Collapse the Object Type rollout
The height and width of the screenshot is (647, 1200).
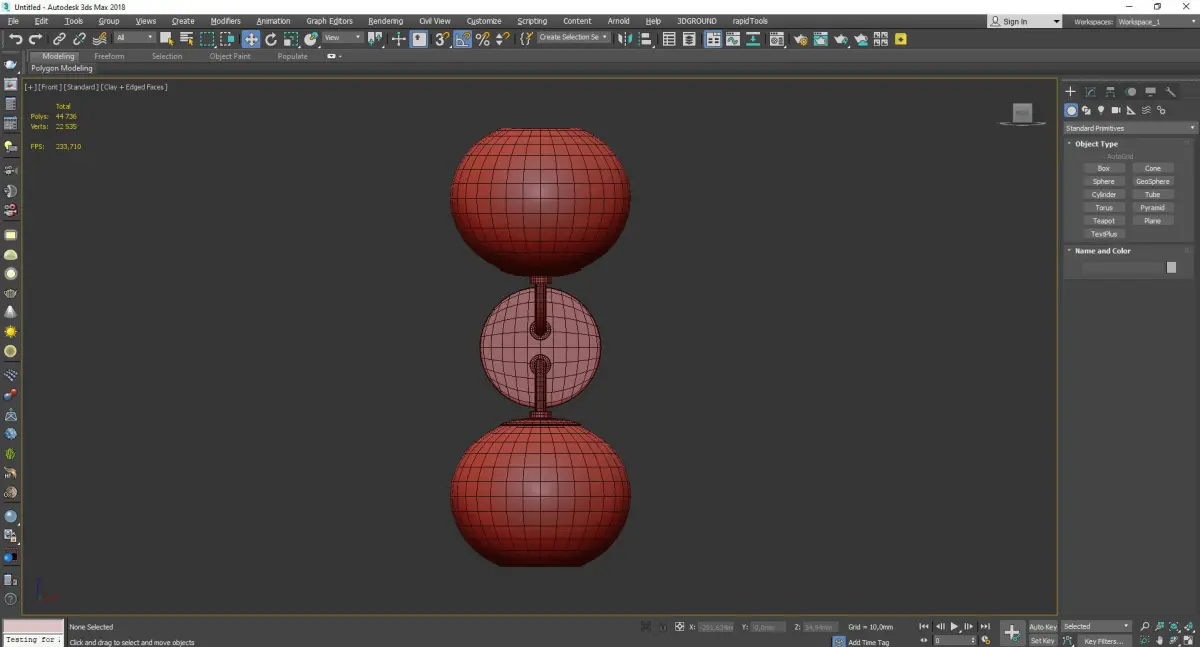(1096, 144)
